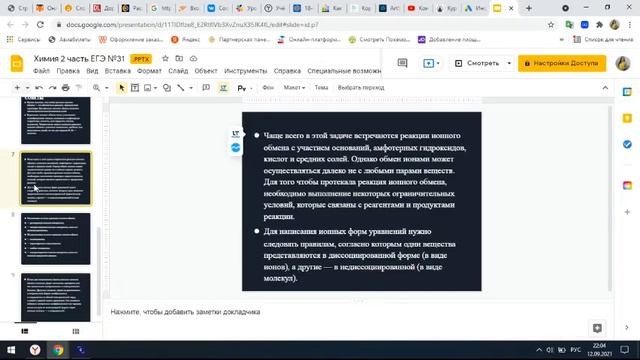This screenshot has height=360, width=640.
Task: Open the Справка menu
Action: [287, 71]
